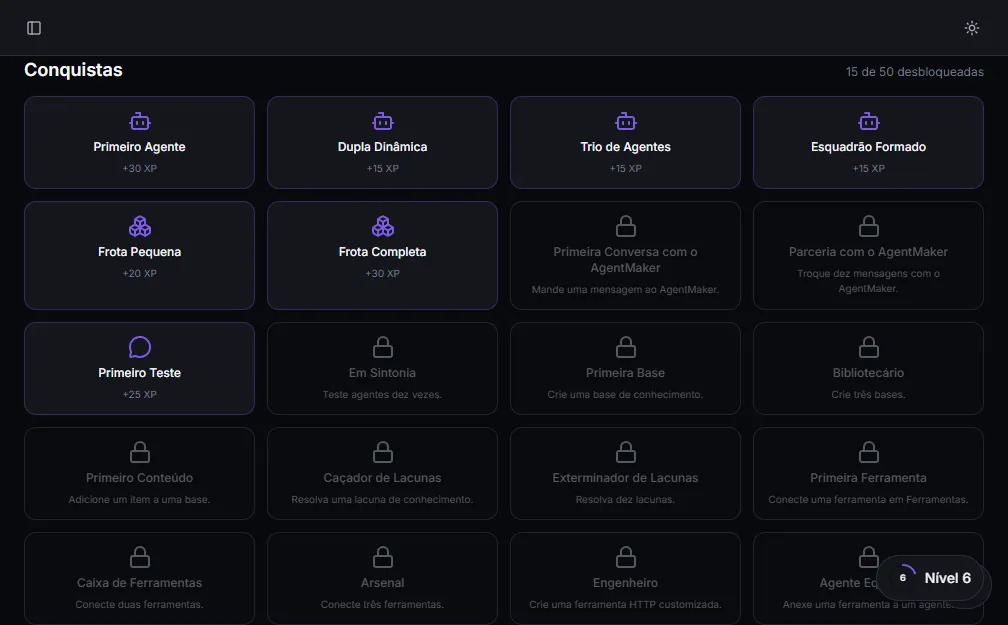1008x625 pixels.
Task: Click the '15 de 50 desbloqueadas' counter
Action: (x=915, y=71)
